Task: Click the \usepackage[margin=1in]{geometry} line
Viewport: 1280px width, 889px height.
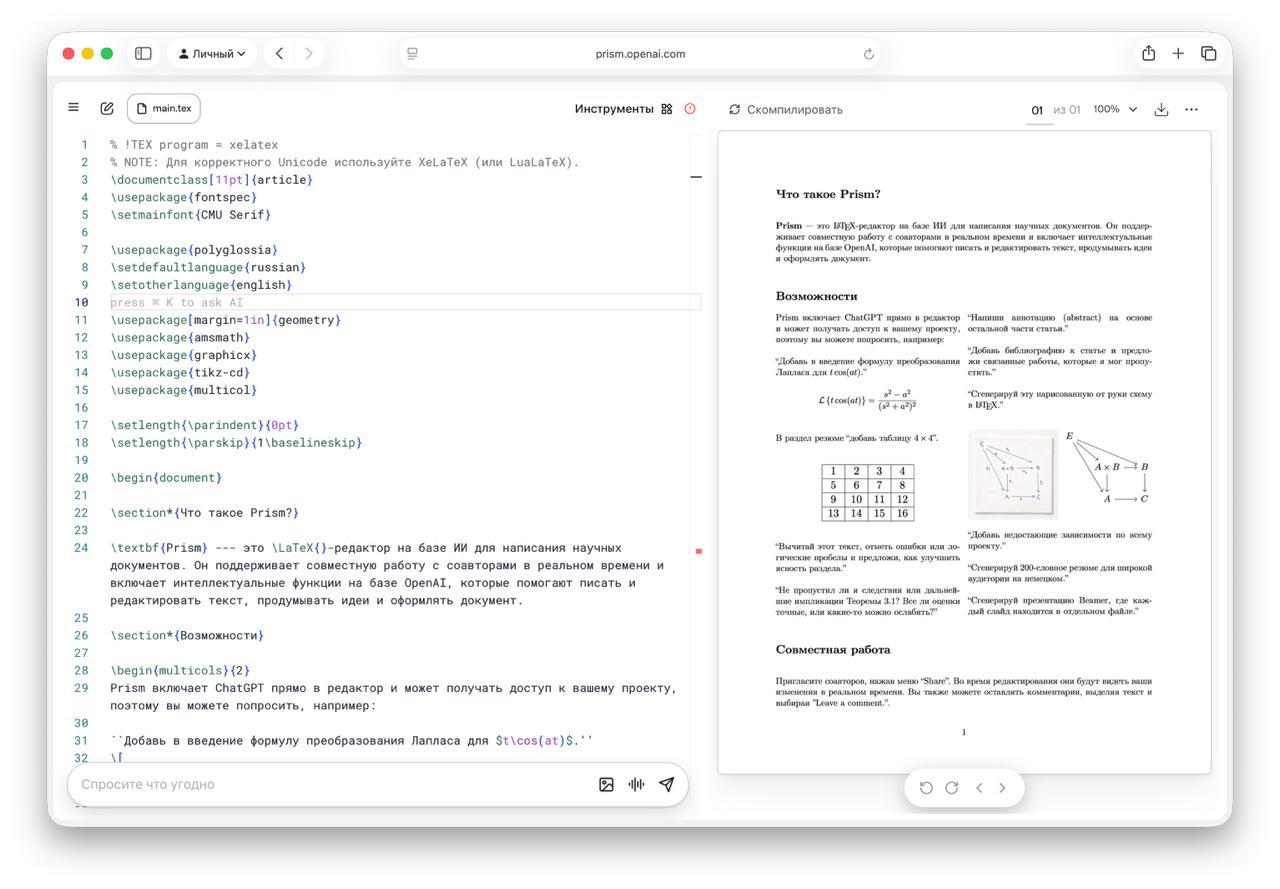Action: pos(226,320)
